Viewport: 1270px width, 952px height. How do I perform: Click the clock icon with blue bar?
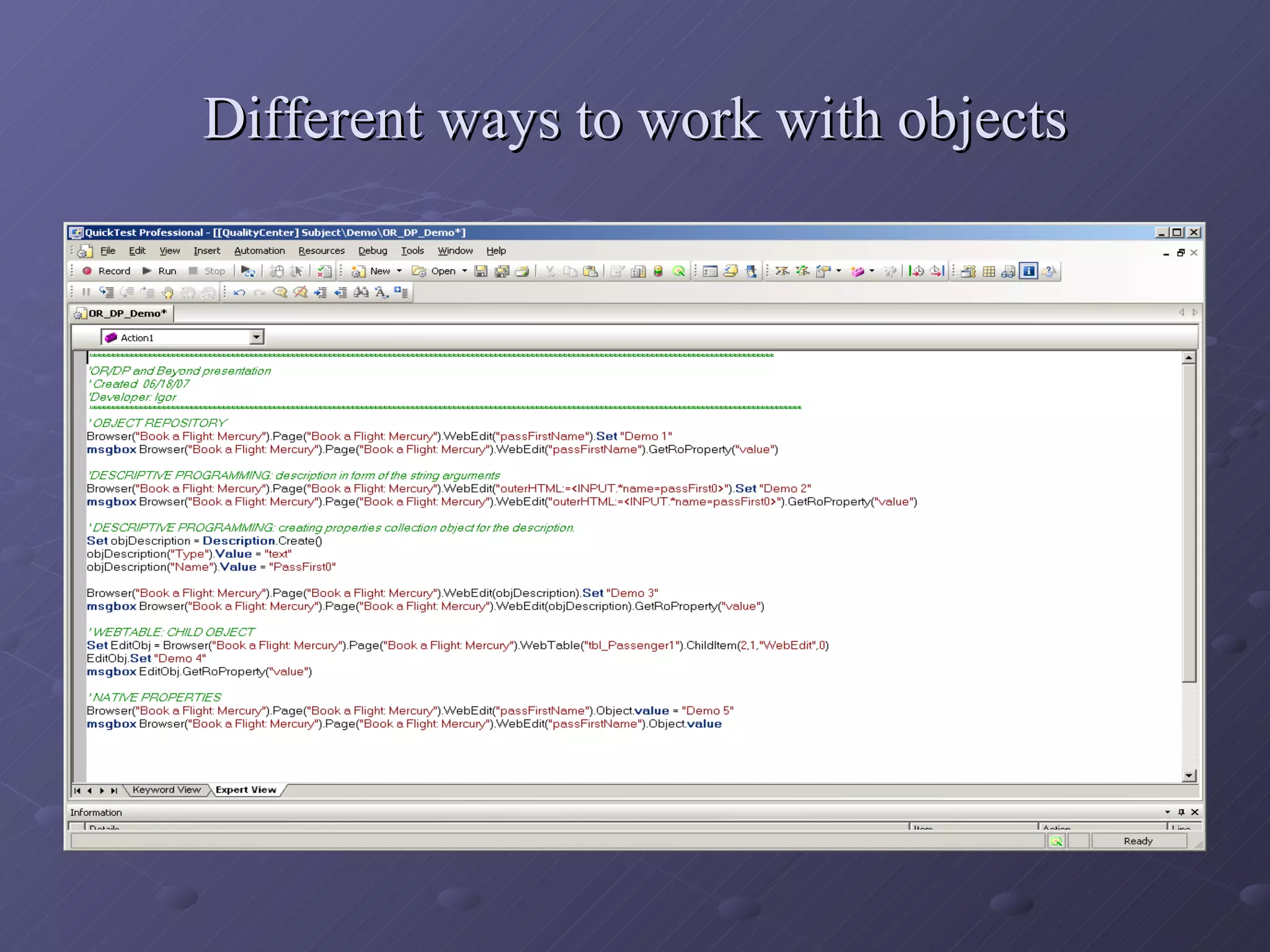[x=936, y=271]
